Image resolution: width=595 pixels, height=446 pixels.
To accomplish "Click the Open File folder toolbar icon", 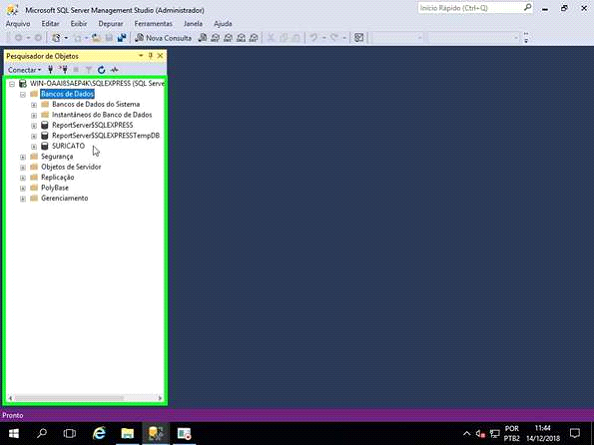I will (x=96, y=38).
